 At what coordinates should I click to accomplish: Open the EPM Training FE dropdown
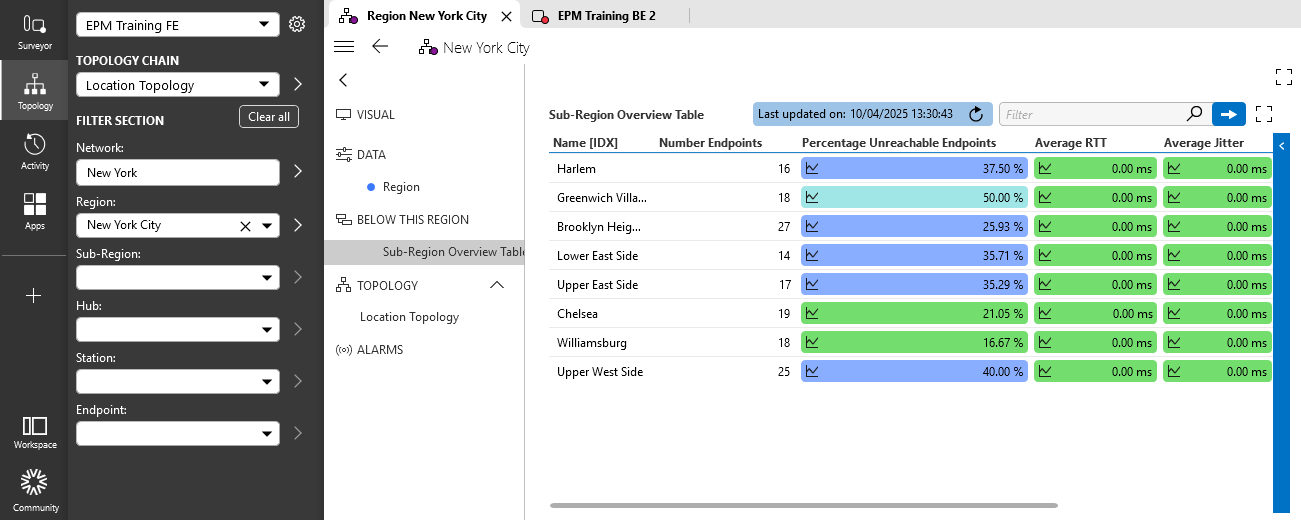[178, 24]
